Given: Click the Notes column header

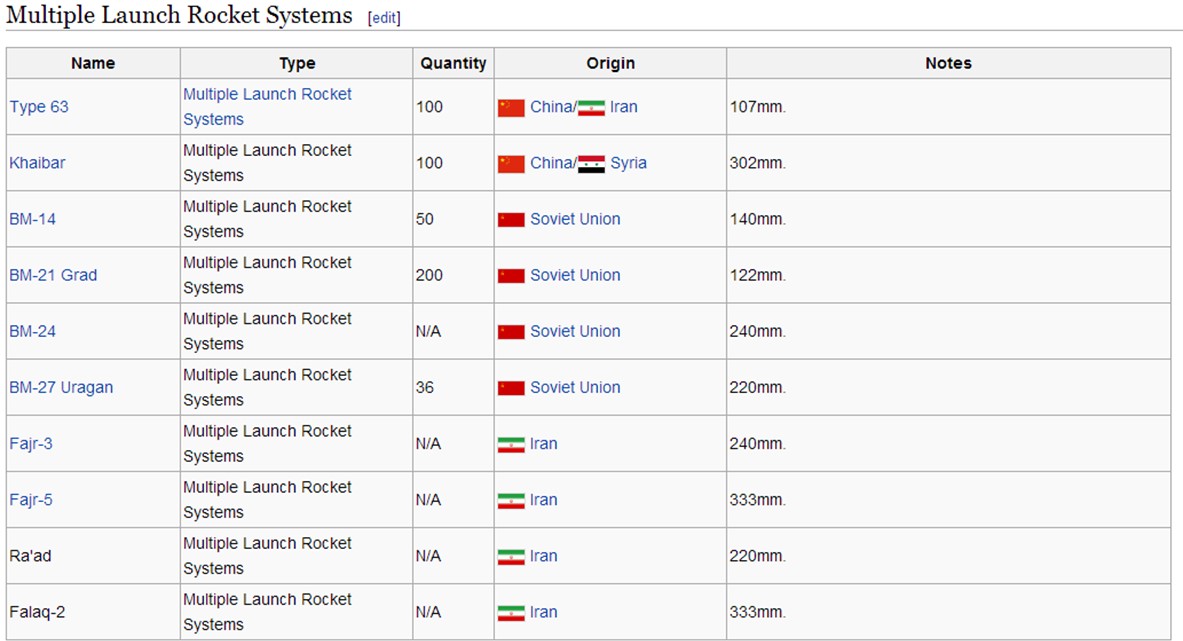Looking at the screenshot, I should point(948,63).
